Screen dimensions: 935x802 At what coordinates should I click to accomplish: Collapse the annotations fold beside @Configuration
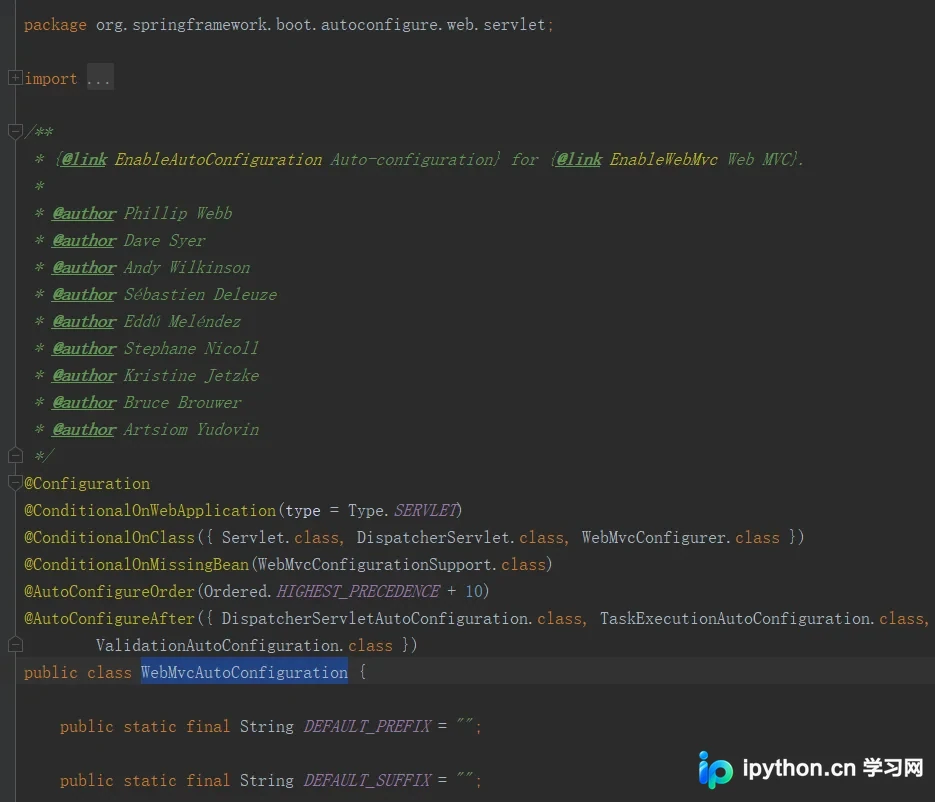tap(15, 482)
